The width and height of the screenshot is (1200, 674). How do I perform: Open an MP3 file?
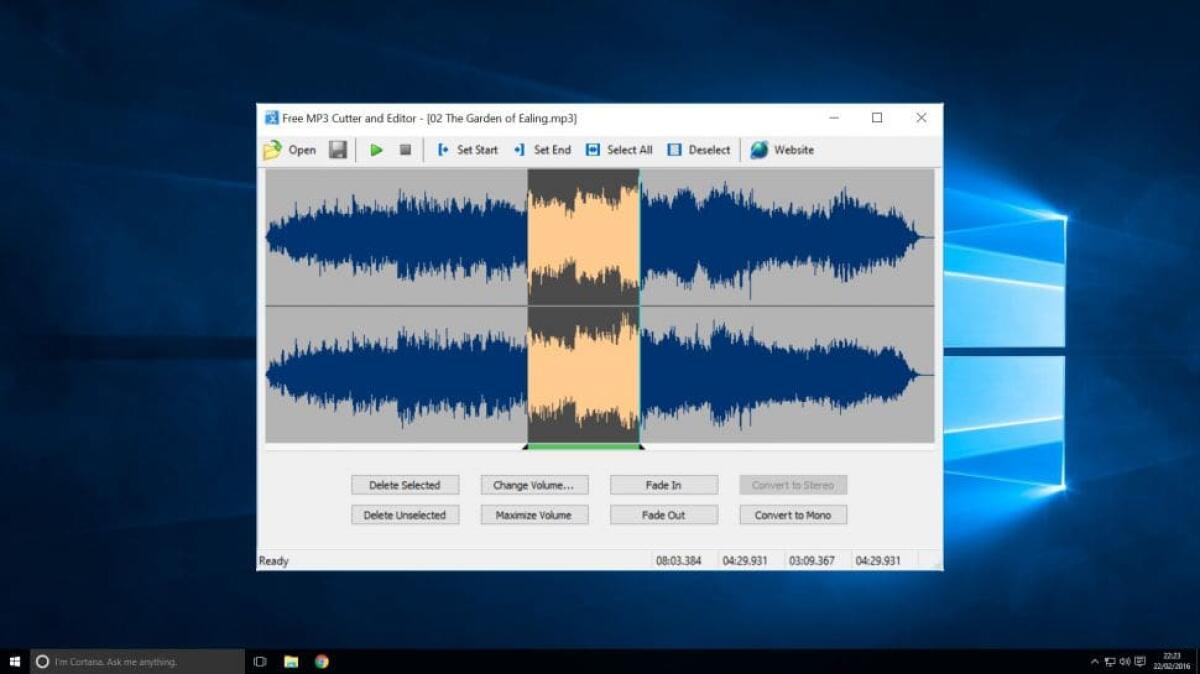pyautogui.click(x=292, y=150)
